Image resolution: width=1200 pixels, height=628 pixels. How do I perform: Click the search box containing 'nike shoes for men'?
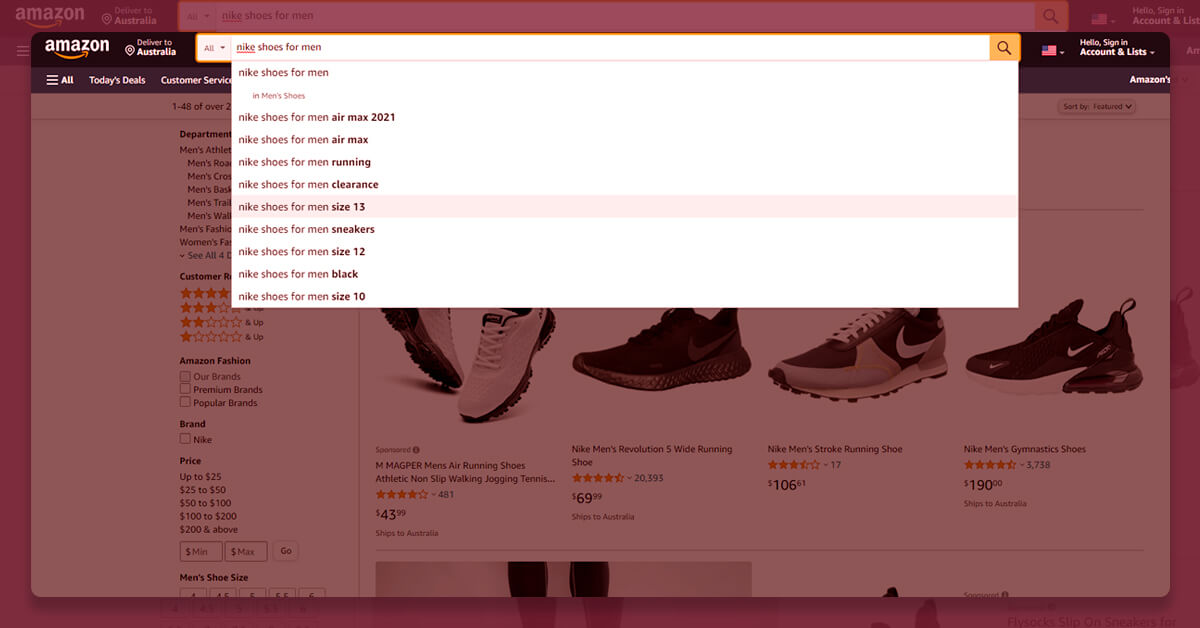(610, 47)
